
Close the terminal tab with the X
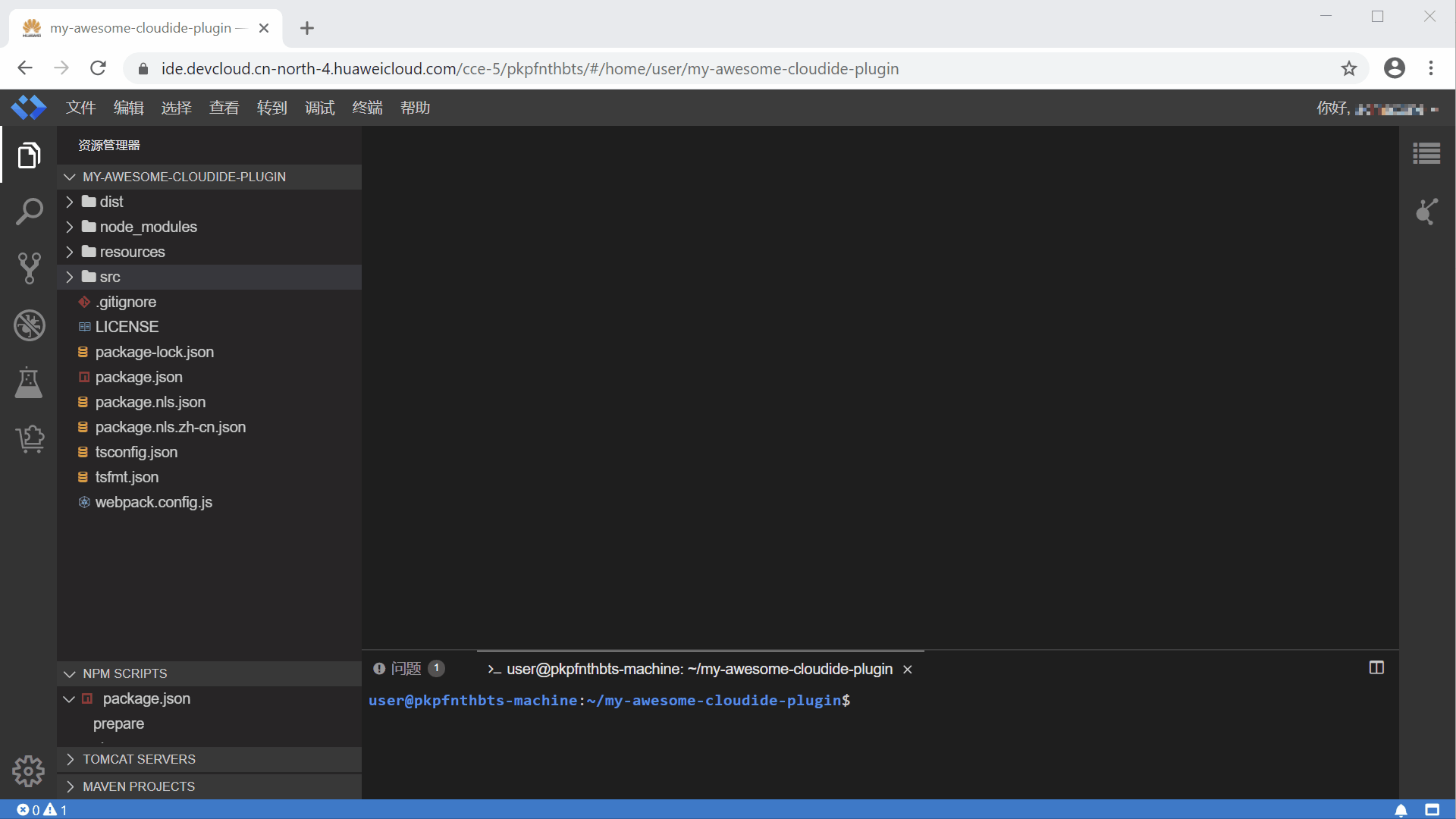click(x=907, y=669)
